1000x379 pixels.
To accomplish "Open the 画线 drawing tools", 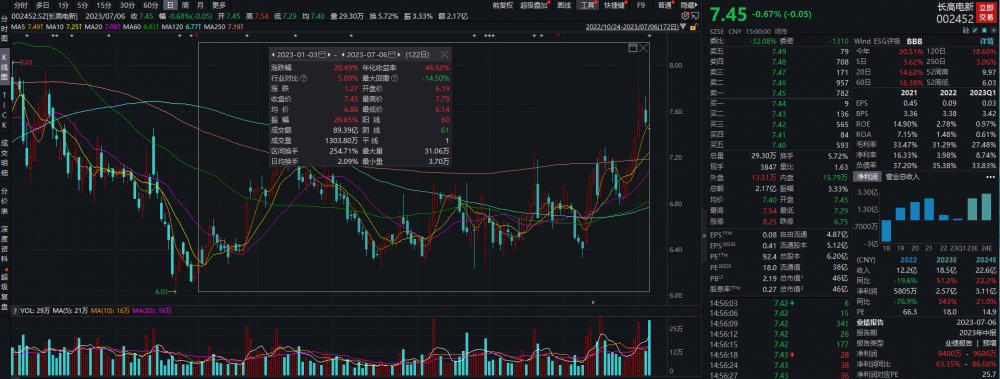I will click(x=564, y=4).
